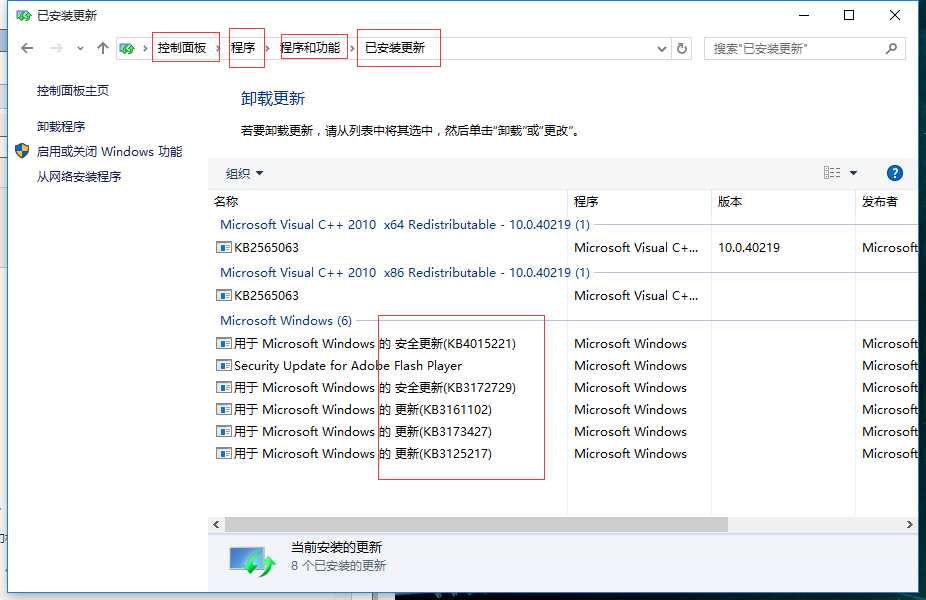Click the Refresh button in address bar
The width and height of the screenshot is (926, 600).
pos(682,48)
